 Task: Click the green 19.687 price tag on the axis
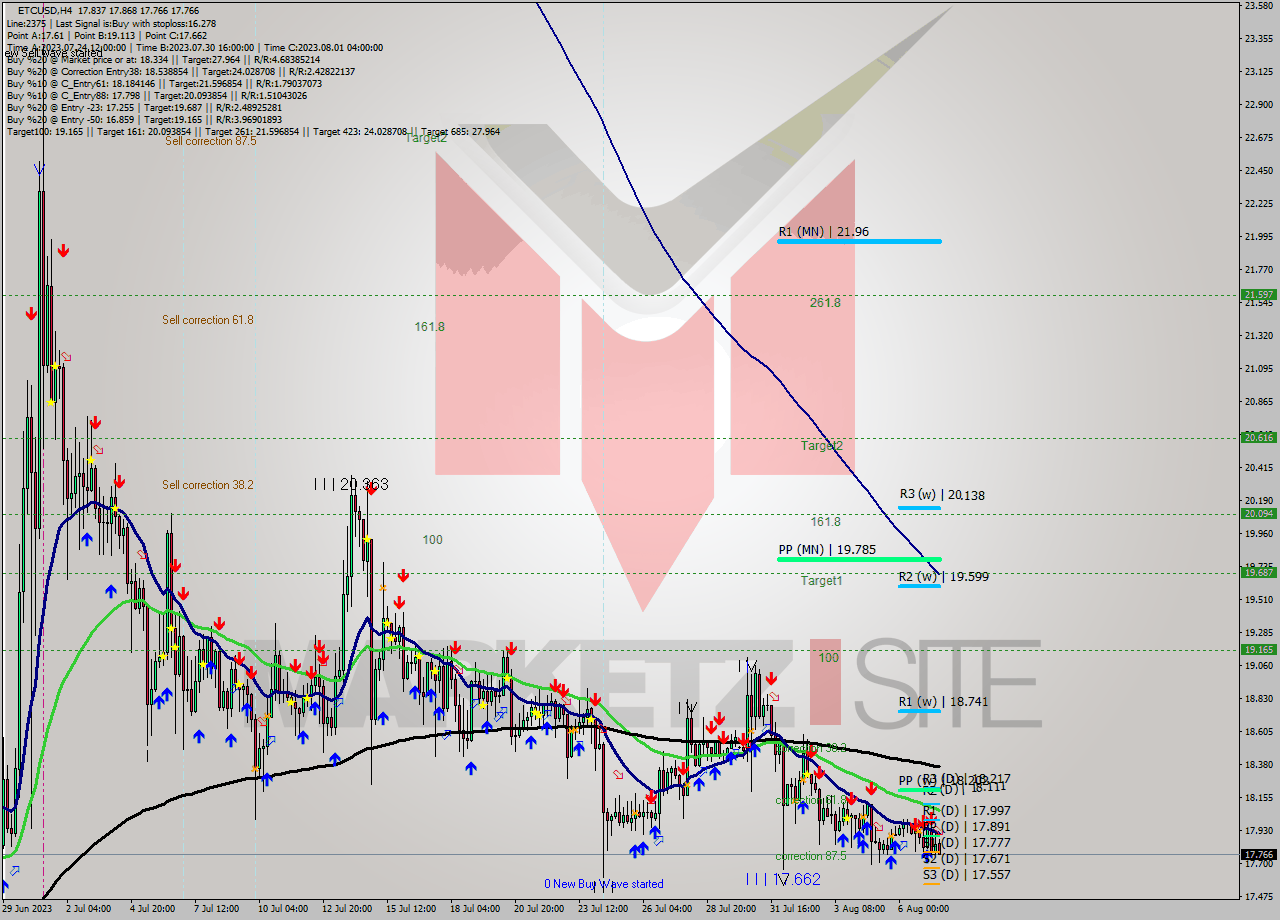pos(1259,573)
